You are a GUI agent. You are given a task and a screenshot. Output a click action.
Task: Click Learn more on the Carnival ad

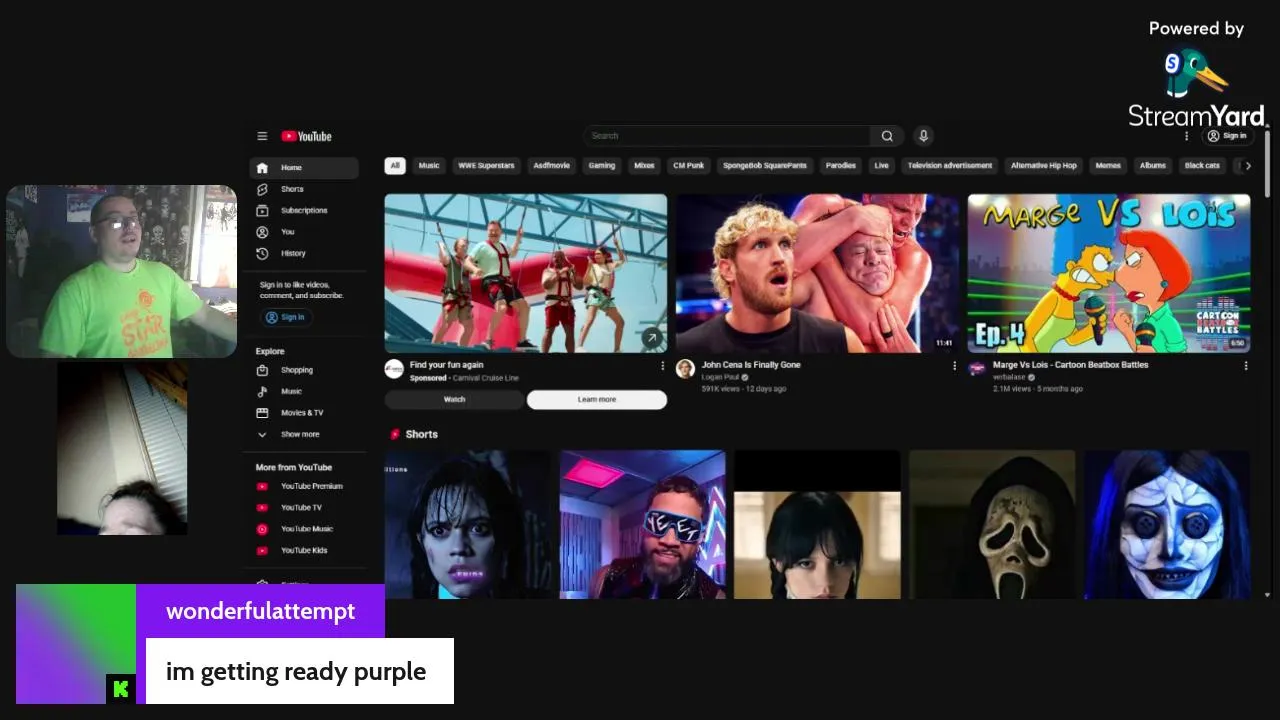(597, 400)
